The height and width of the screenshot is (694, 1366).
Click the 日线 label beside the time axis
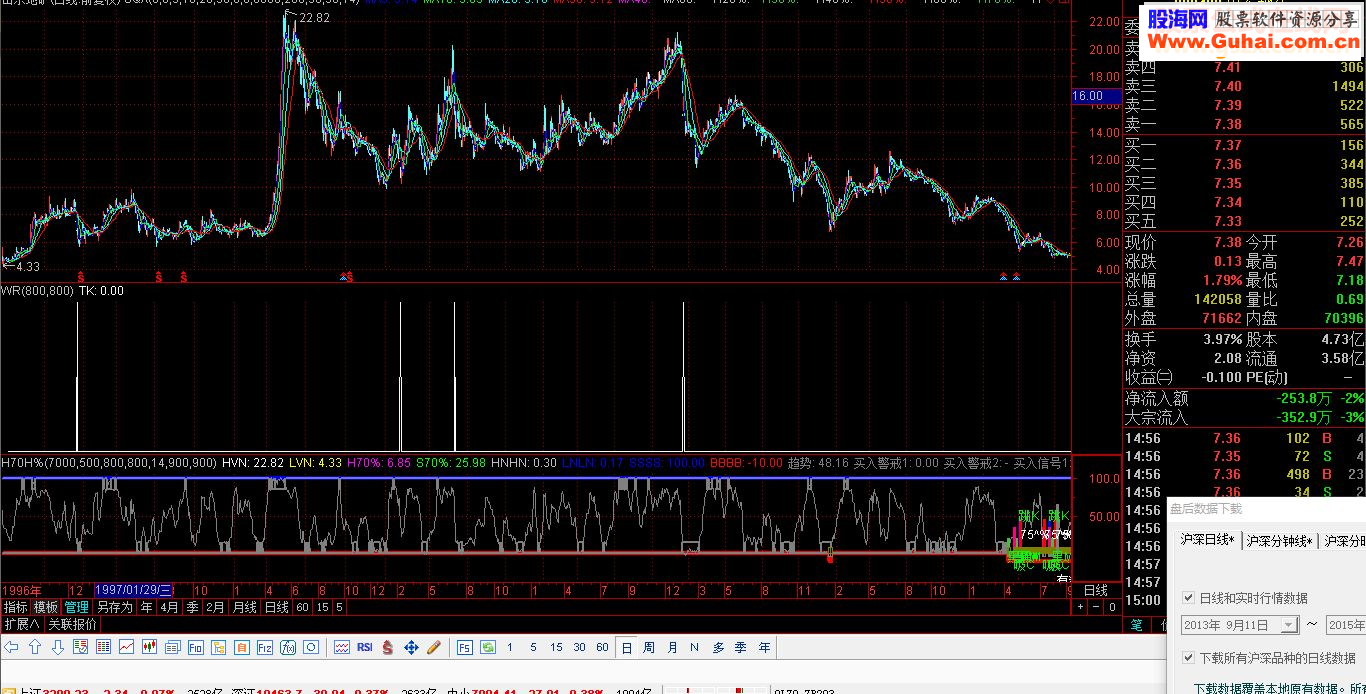pos(1096,591)
